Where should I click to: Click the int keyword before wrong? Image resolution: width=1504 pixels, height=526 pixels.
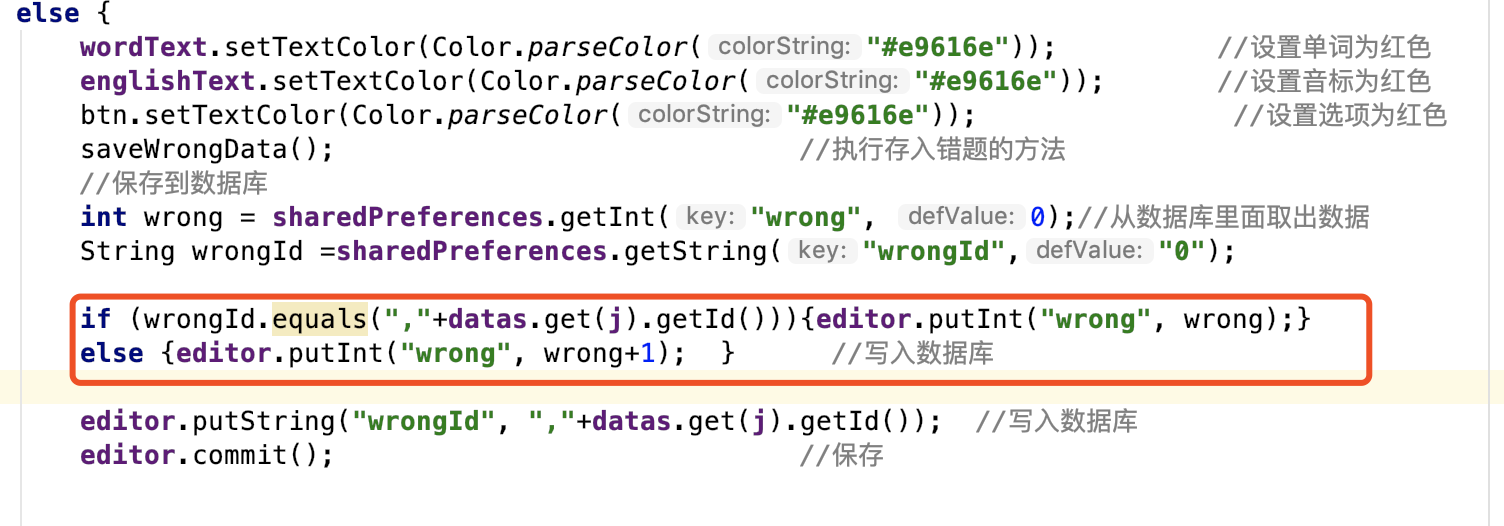tap(104, 217)
